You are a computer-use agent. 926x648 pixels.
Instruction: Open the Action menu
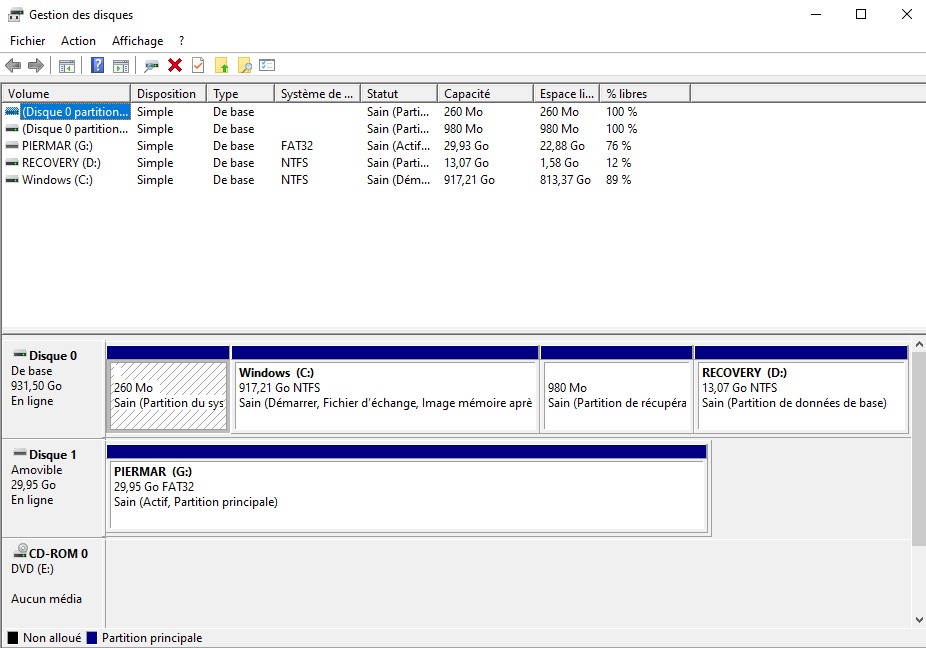[79, 41]
